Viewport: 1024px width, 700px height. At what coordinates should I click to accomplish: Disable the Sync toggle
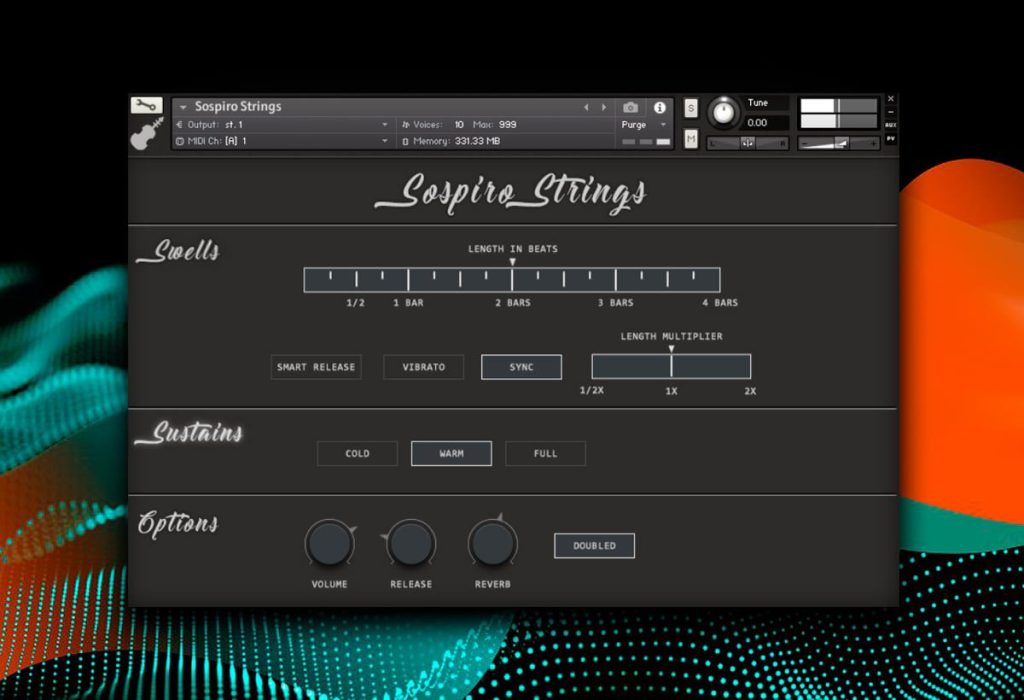(521, 367)
